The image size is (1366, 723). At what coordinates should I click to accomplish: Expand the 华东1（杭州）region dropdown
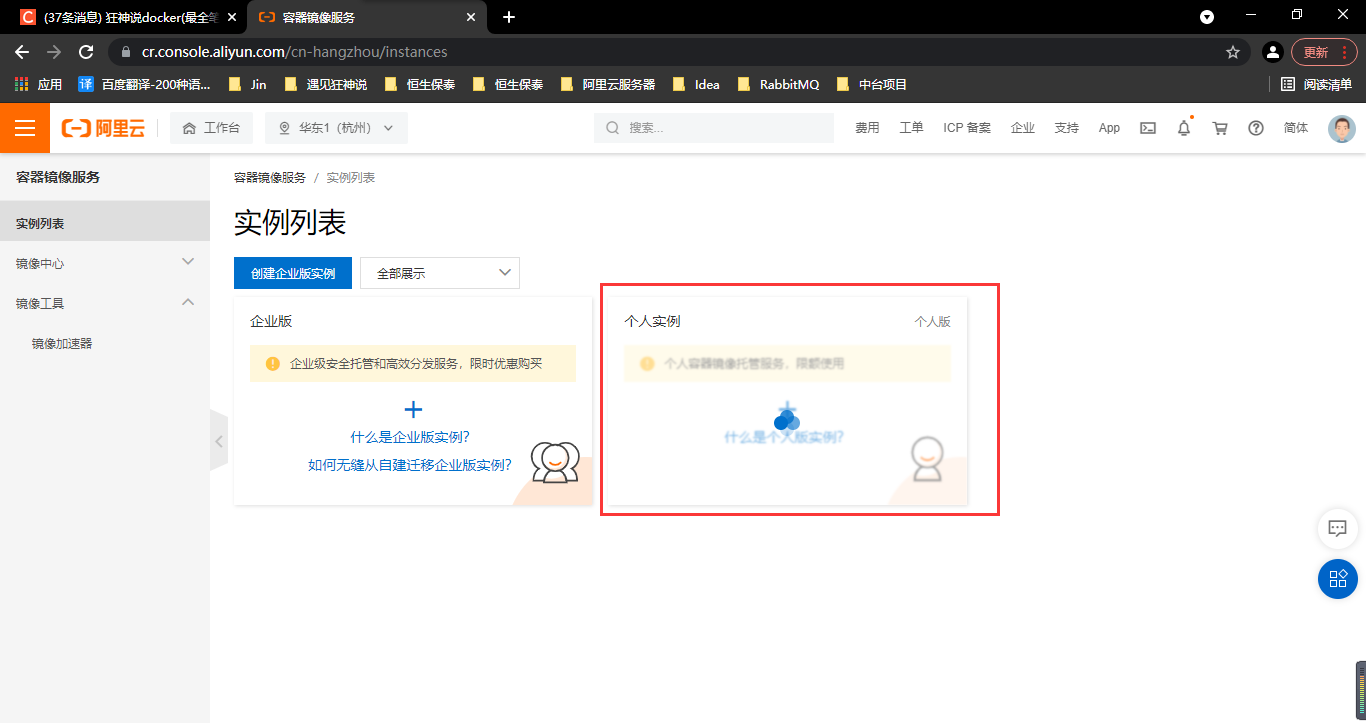(336, 128)
